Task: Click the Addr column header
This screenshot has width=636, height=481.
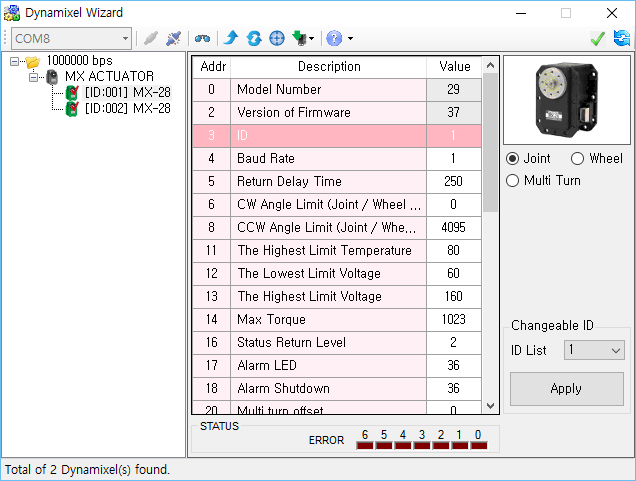Action: [212, 67]
